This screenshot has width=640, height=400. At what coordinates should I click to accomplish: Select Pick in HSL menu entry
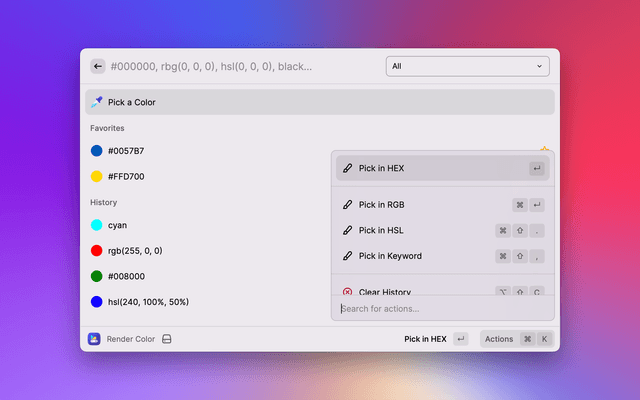[381, 230]
